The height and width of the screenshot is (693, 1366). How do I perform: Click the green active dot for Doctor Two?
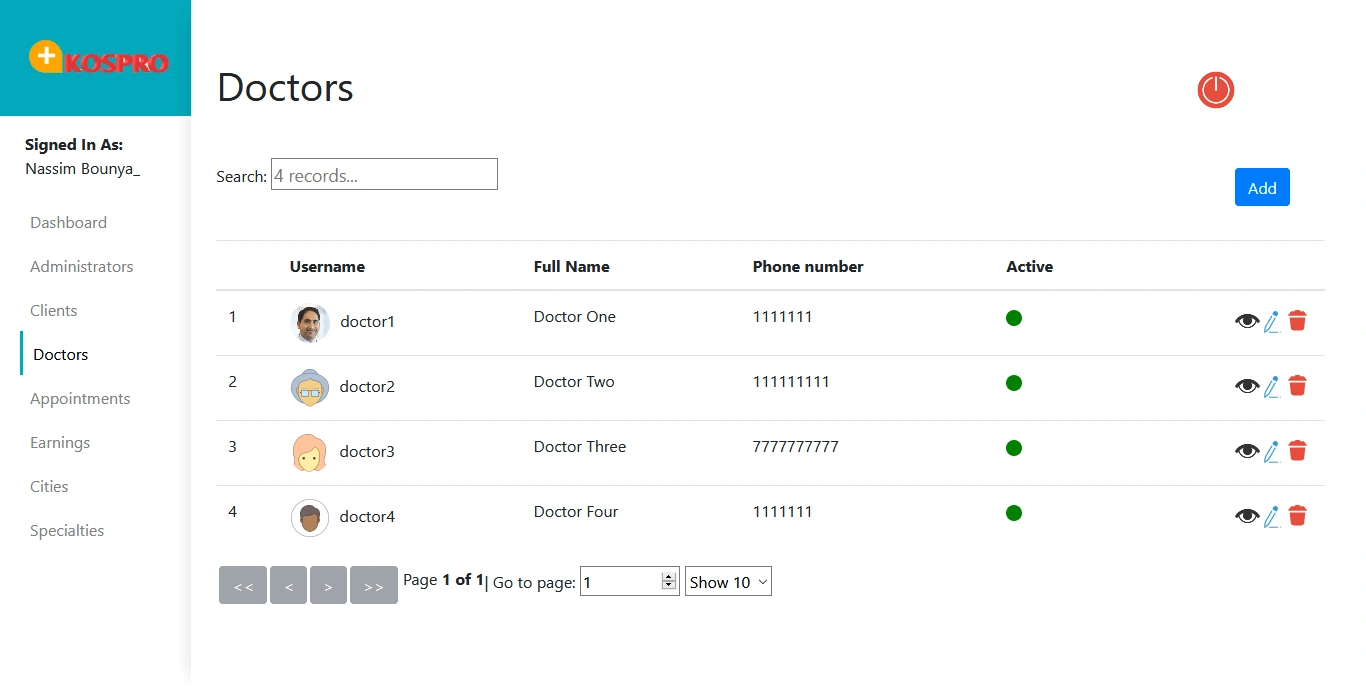pos(1014,383)
